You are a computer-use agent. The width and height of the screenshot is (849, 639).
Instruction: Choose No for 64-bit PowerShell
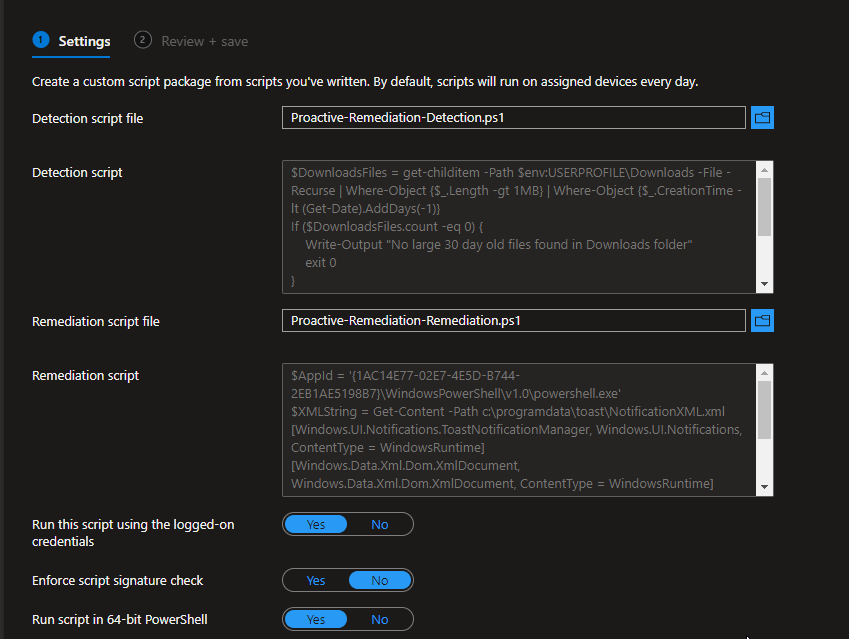click(x=380, y=620)
